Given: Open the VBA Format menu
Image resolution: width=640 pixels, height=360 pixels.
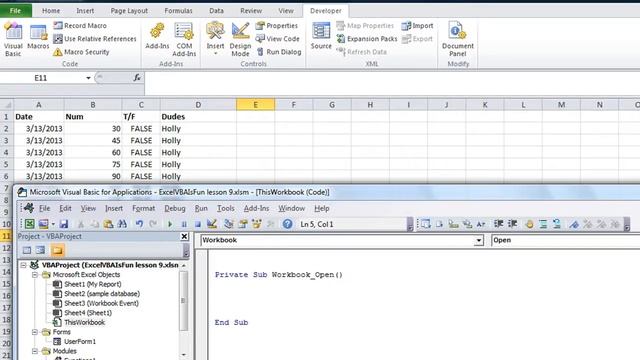Looking at the screenshot, I should pos(144,208).
